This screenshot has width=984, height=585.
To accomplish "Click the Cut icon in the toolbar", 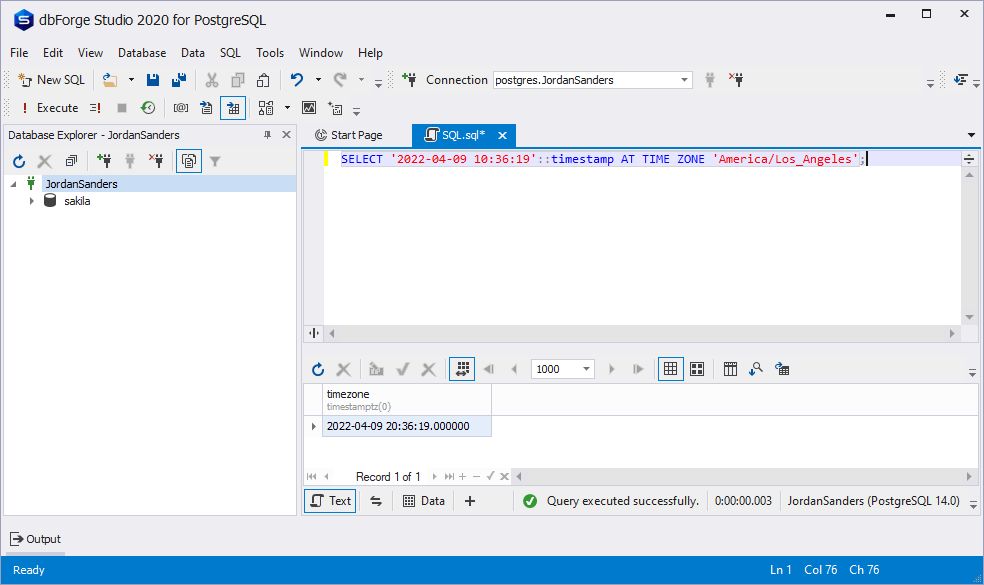I will [x=211, y=79].
